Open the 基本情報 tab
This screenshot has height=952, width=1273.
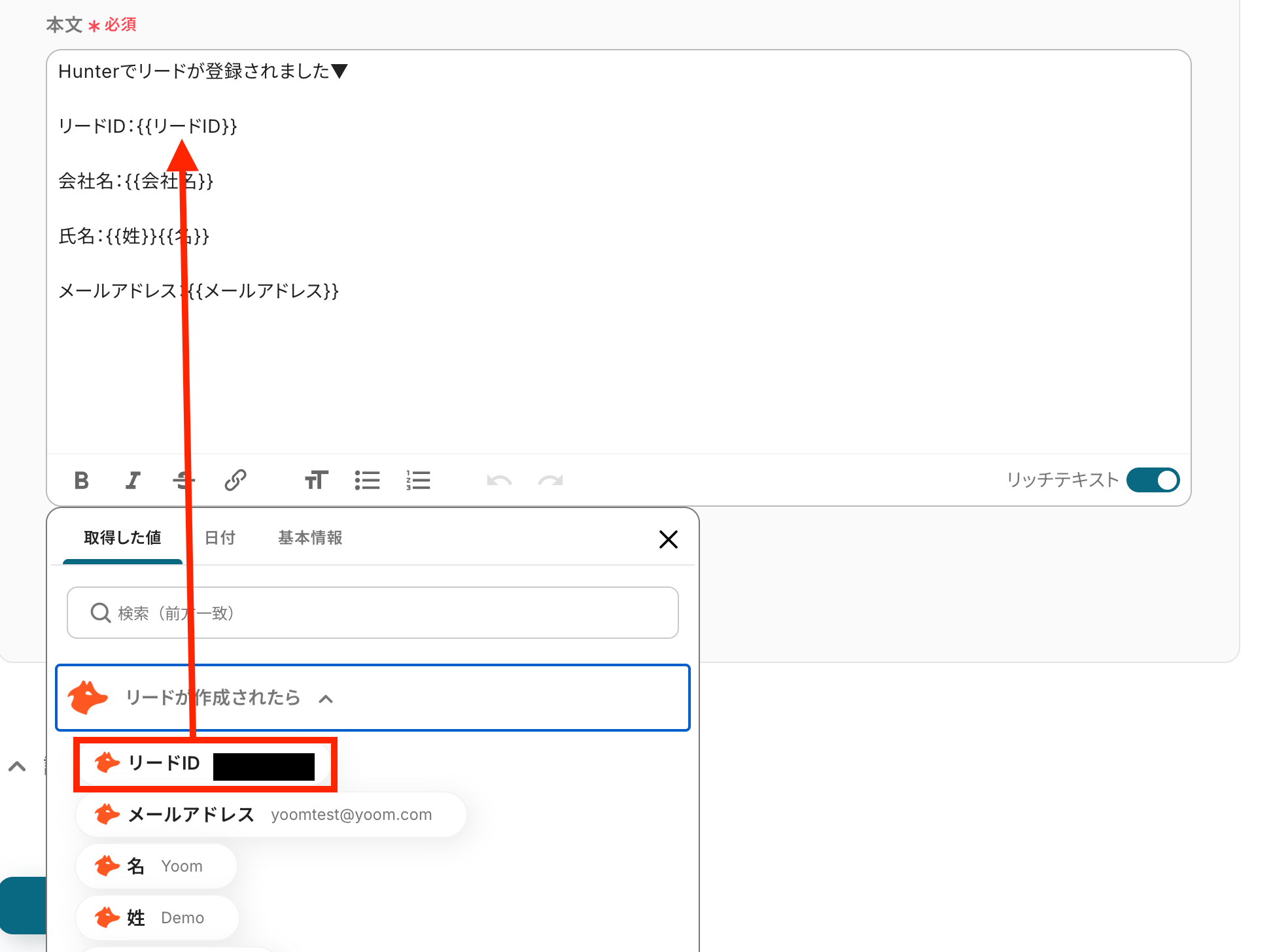pyautogui.click(x=310, y=538)
